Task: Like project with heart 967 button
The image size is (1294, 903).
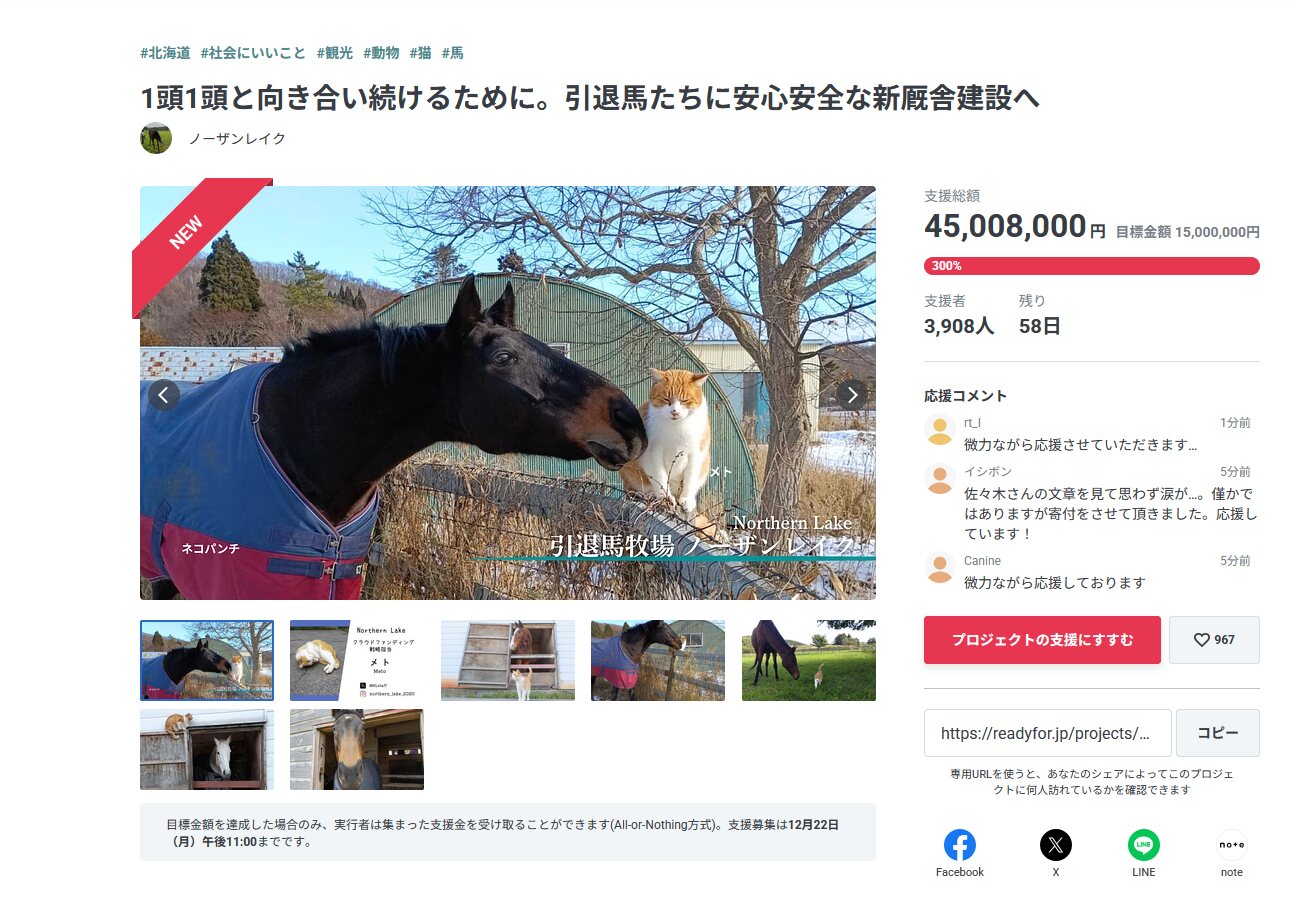Action: pos(1214,640)
